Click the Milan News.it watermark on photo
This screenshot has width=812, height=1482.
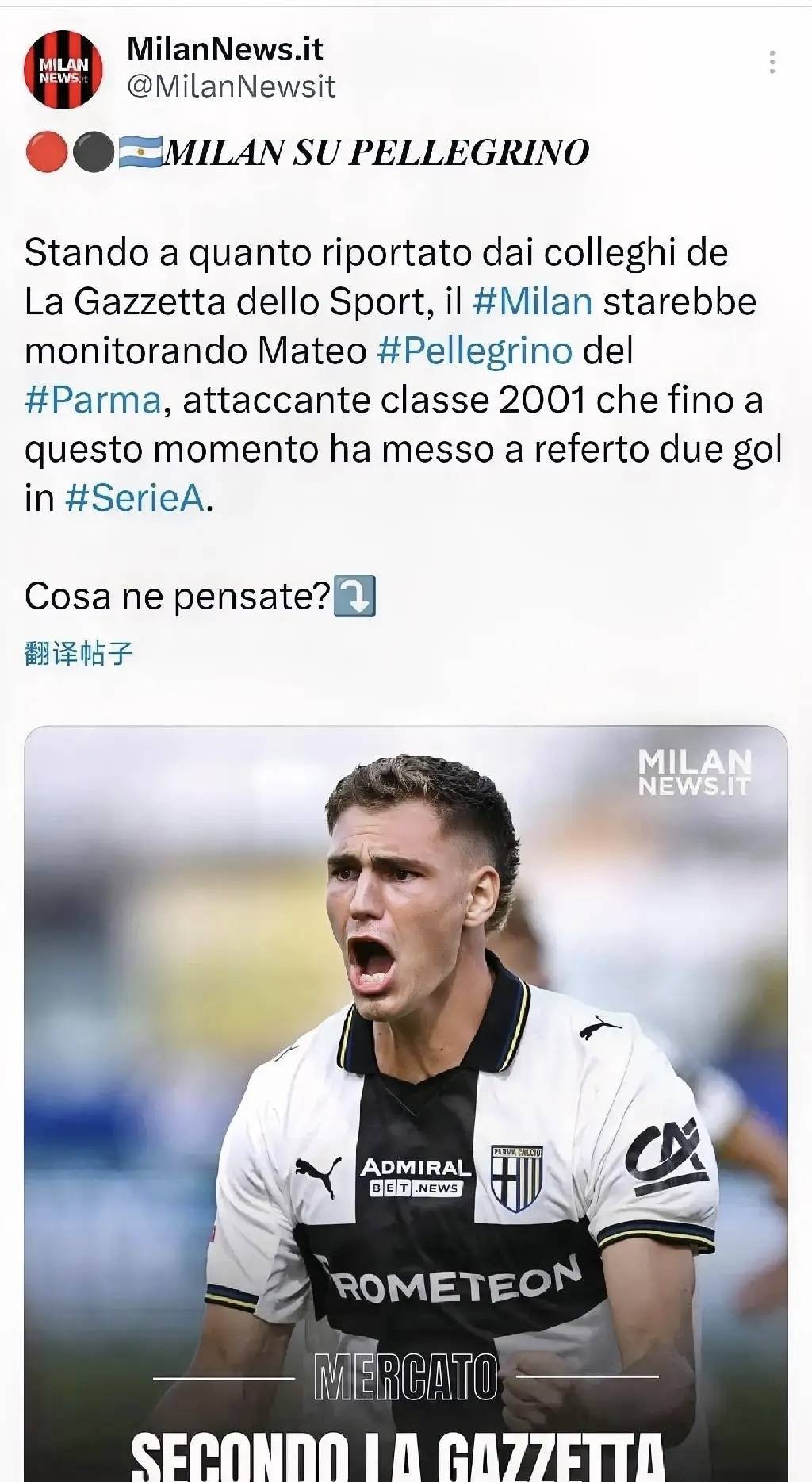point(694,772)
